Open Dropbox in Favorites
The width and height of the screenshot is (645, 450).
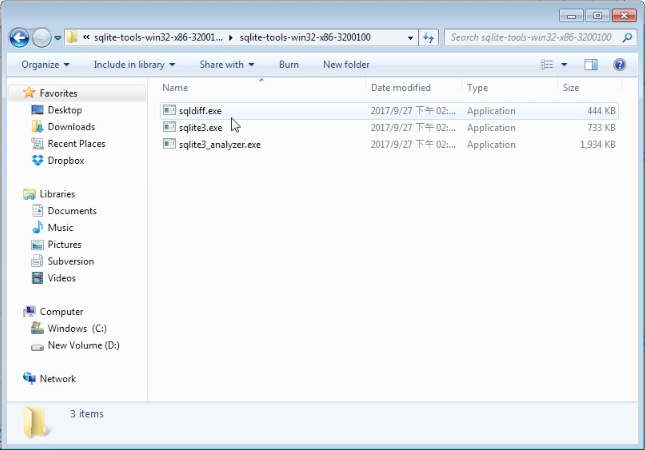[66, 160]
